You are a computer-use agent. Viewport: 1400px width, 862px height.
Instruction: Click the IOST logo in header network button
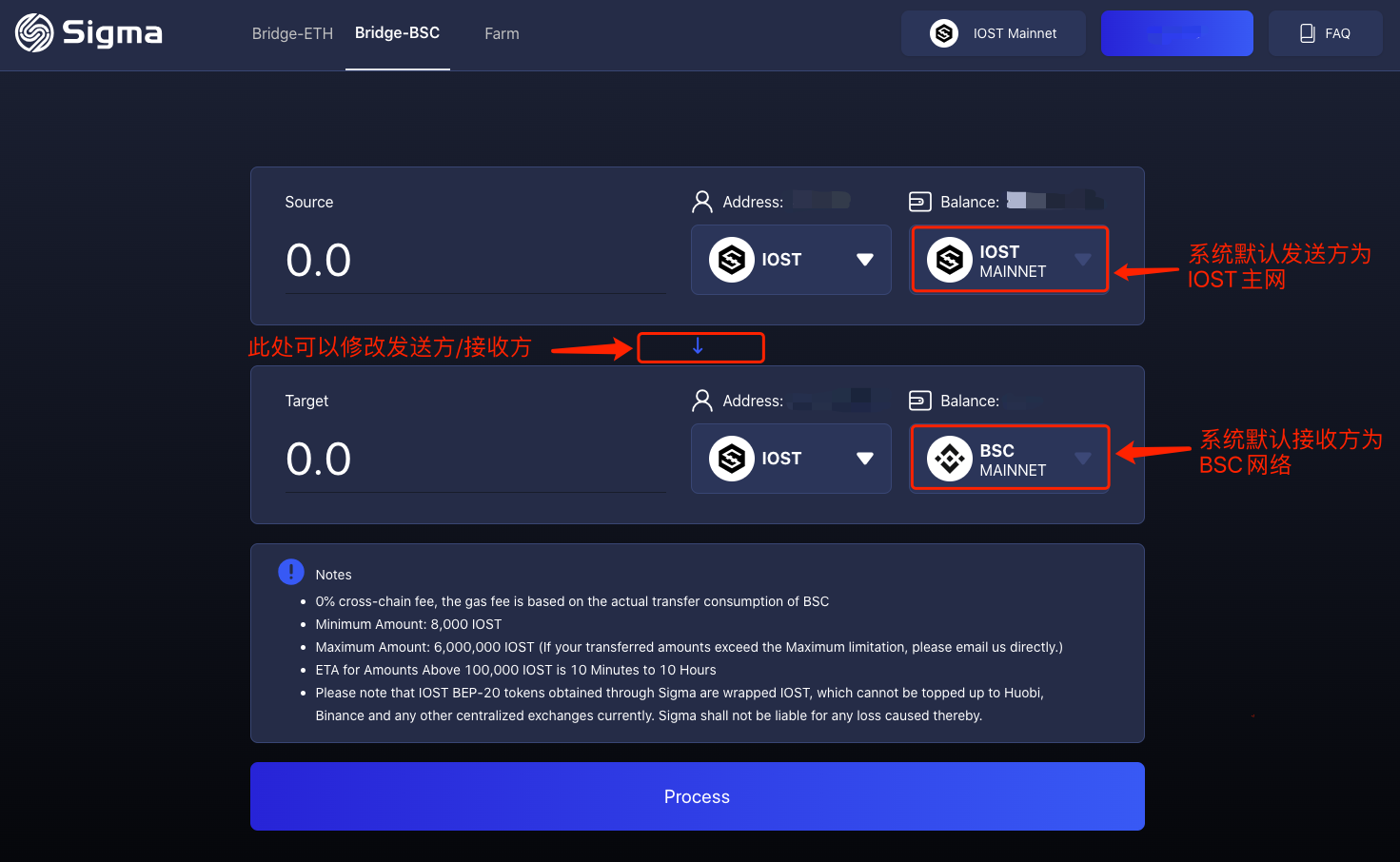click(x=944, y=33)
